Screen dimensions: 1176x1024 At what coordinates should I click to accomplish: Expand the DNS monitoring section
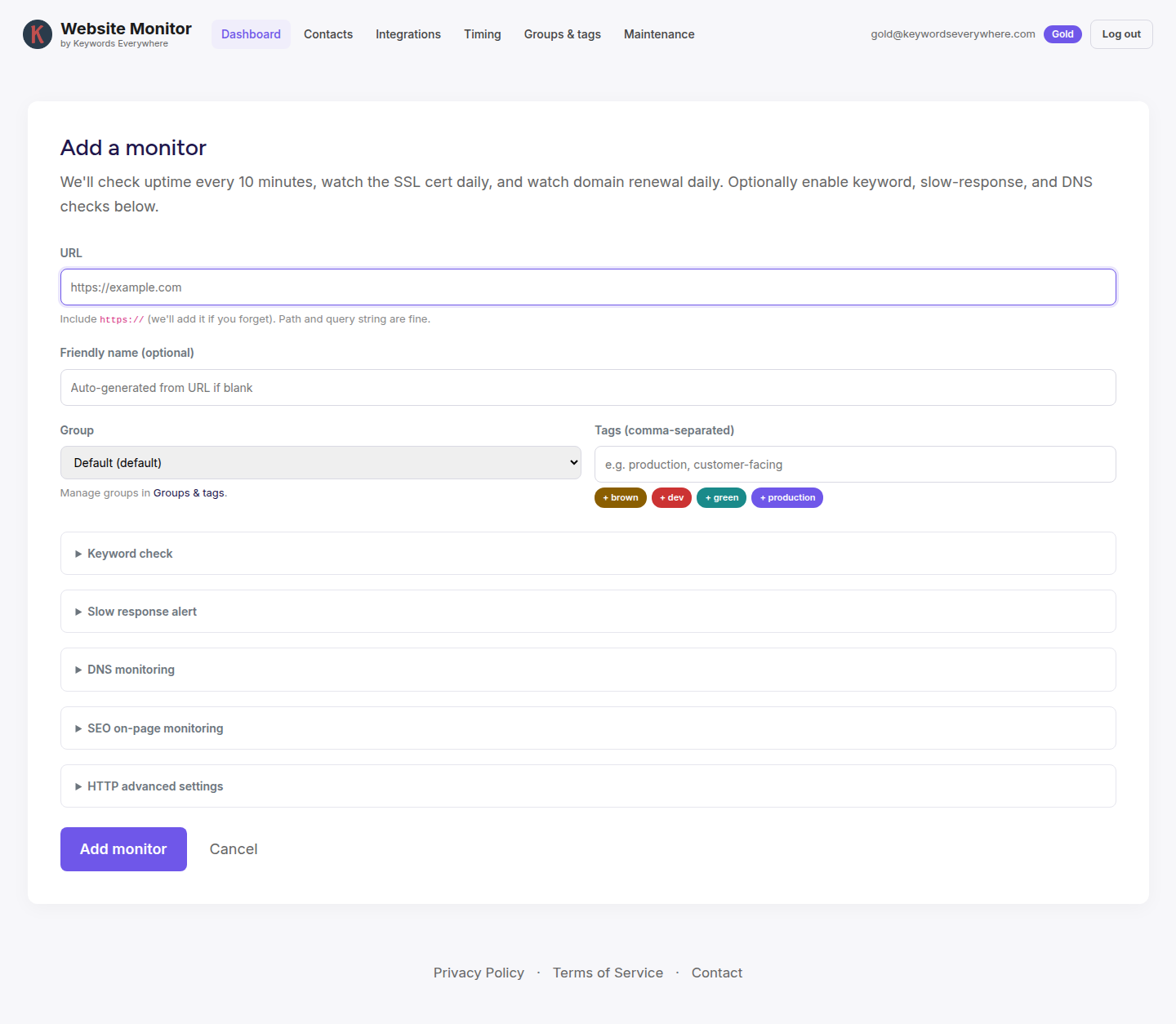(x=588, y=670)
